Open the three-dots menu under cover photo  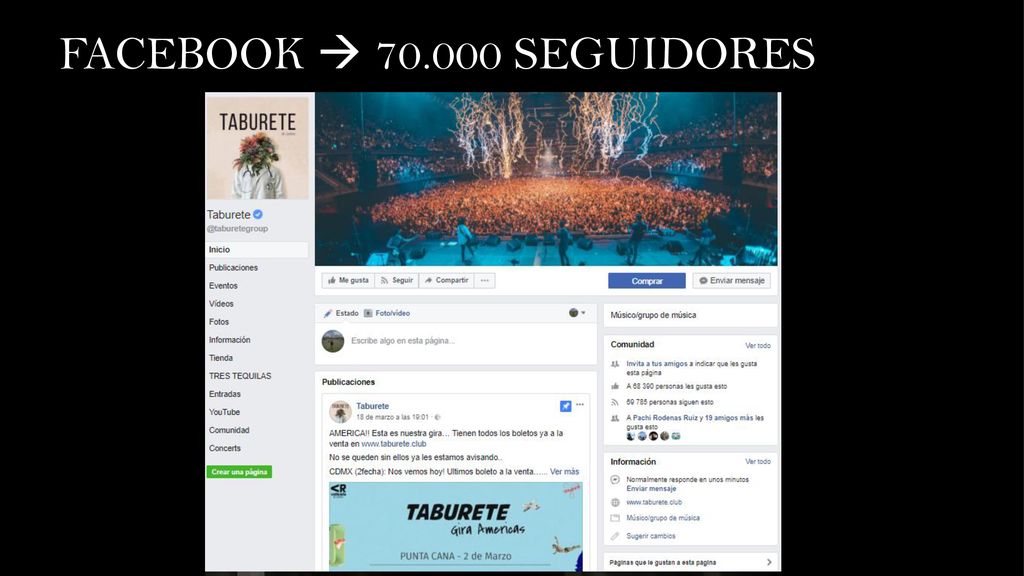coord(485,280)
